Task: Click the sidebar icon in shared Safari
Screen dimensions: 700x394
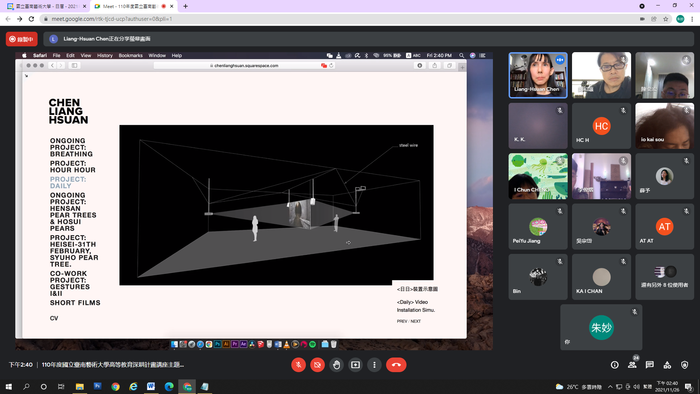Action: 75,66
